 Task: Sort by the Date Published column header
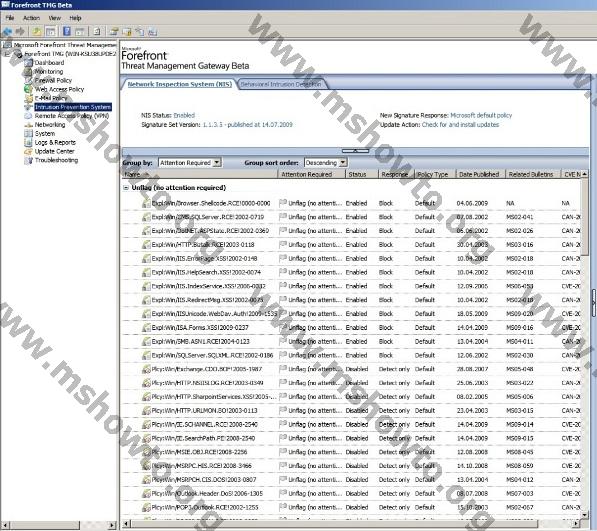pos(480,174)
